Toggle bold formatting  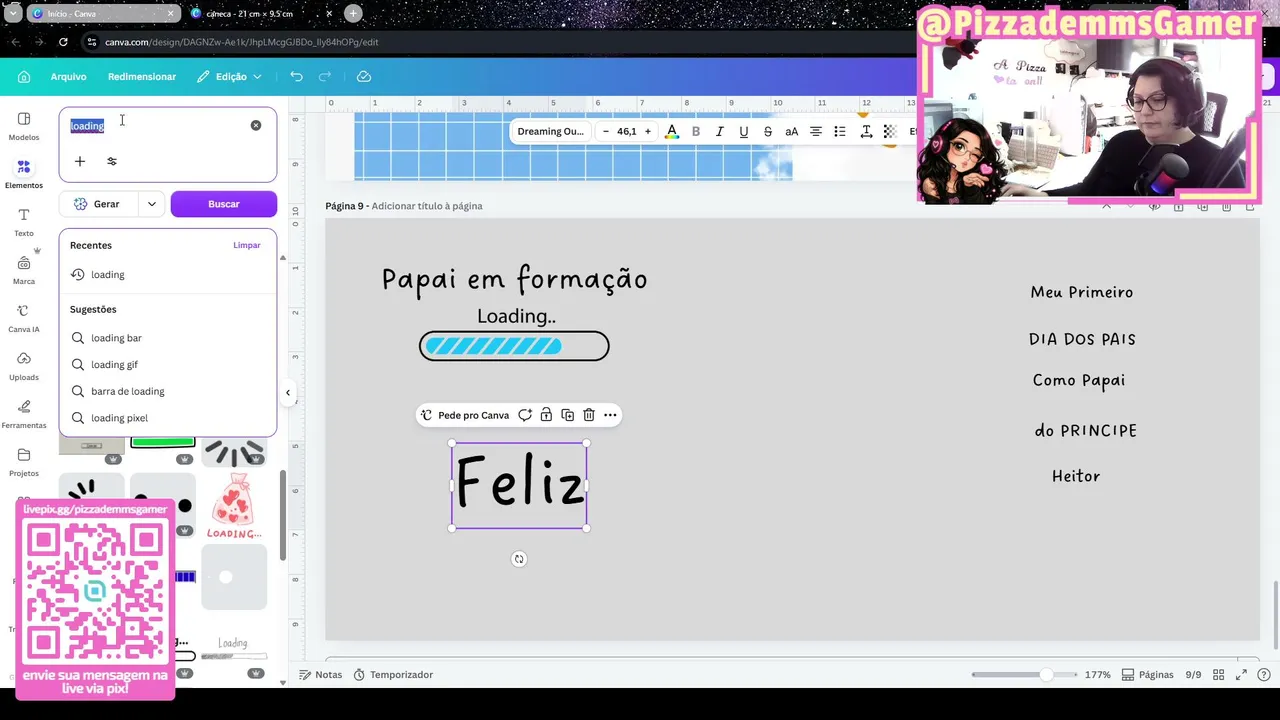tap(696, 131)
